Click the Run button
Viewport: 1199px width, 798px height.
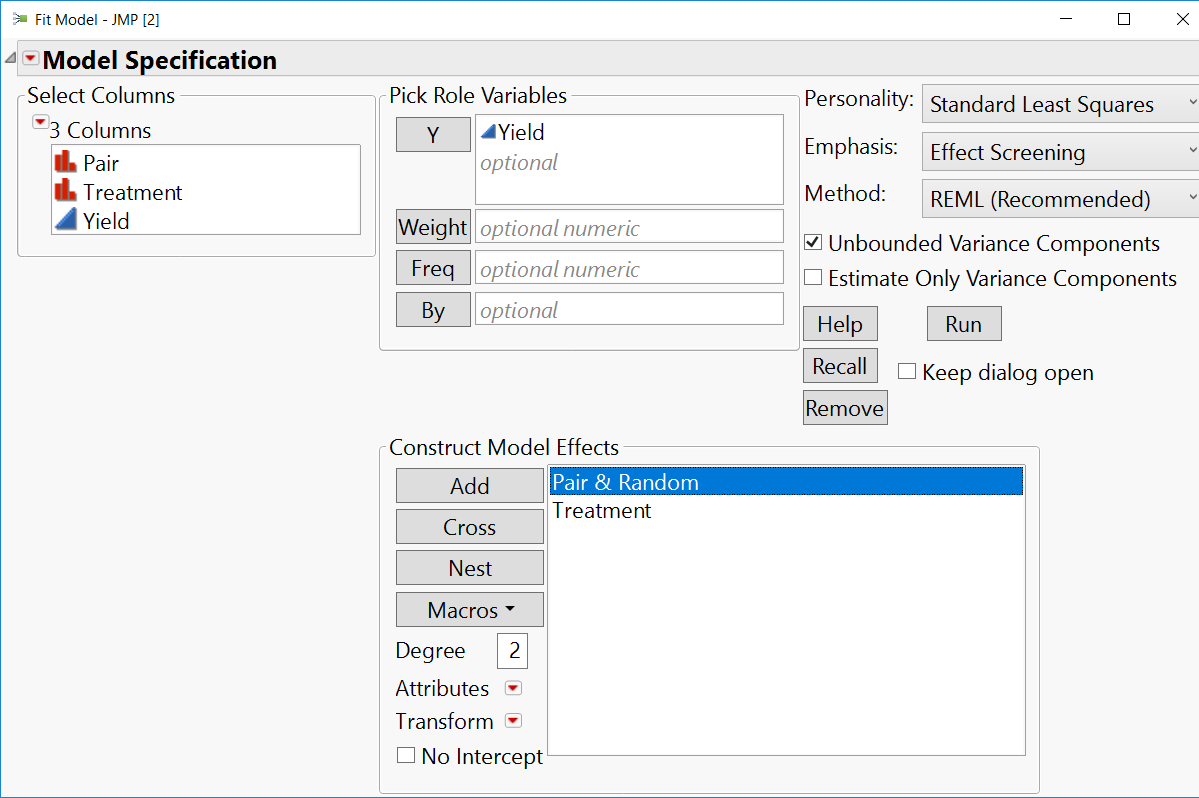963,324
